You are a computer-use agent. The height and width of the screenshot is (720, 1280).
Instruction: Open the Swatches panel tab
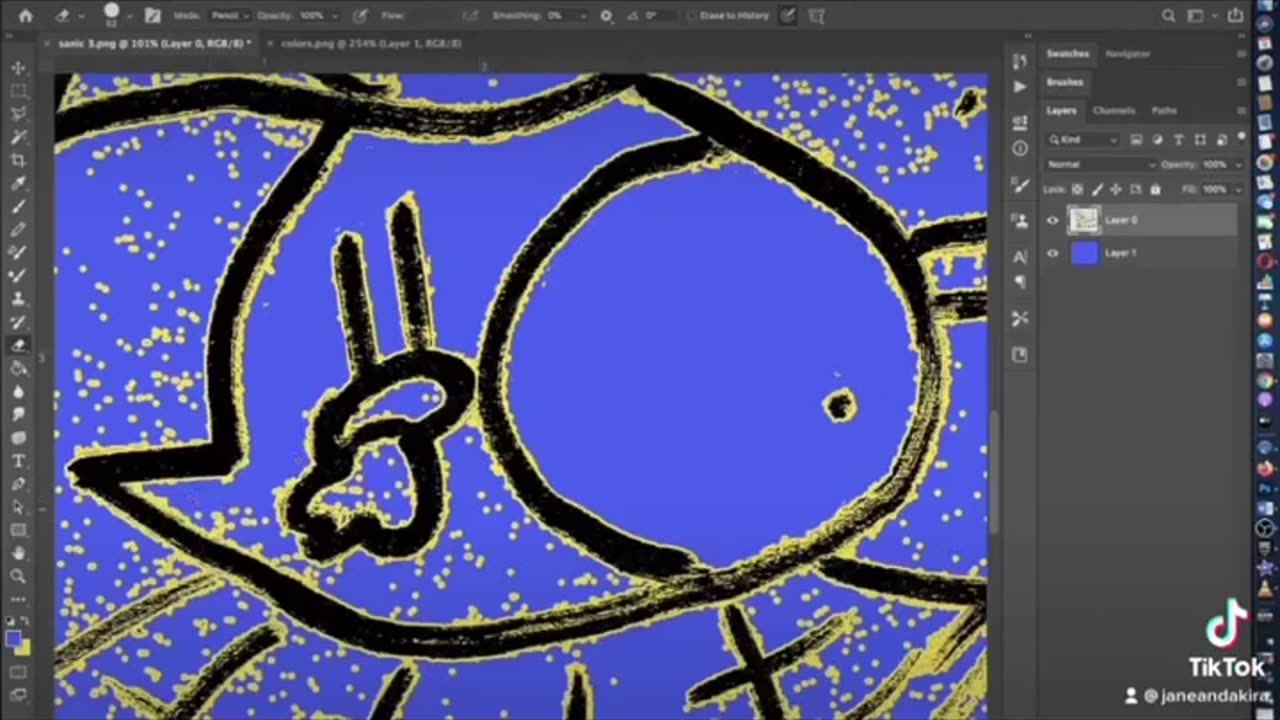click(1067, 54)
